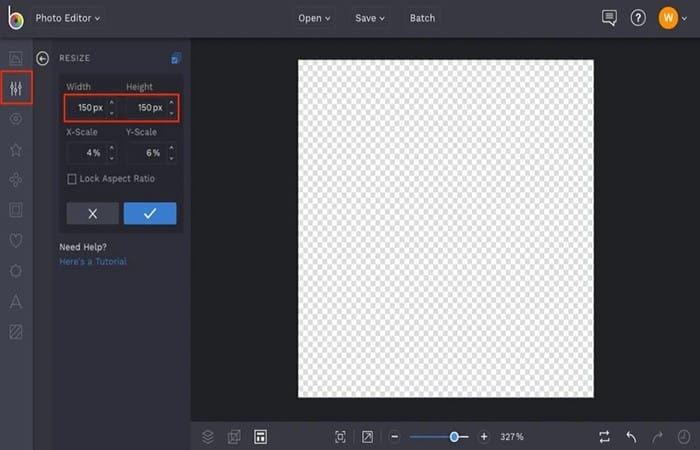Click the BeFunky logo icon
This screenshot has height=450, width=700.
point(15,18)
